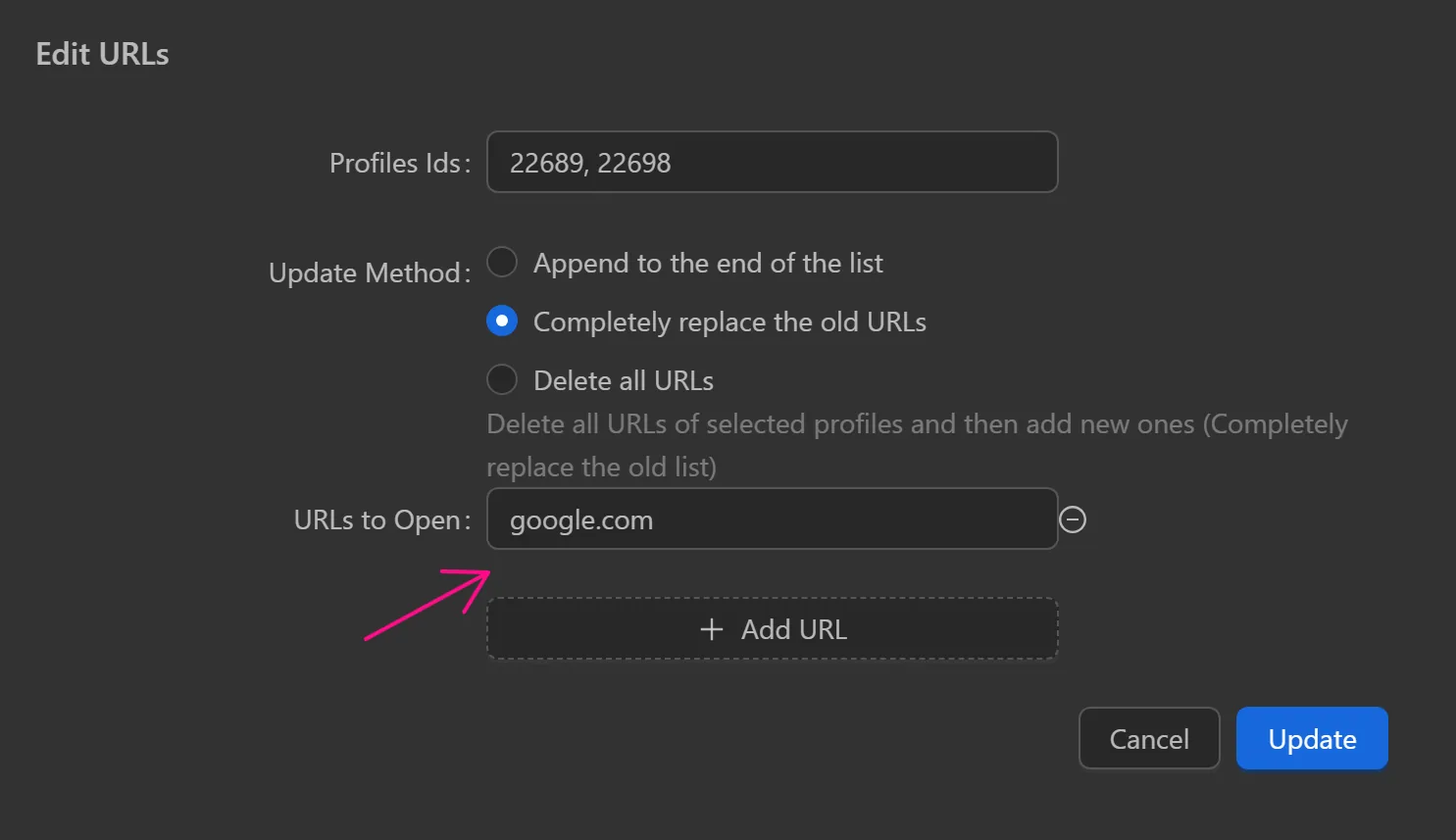Click Cancel to abandon URL edits
The height and width of the screenshot is (840, 1456).
tap(1148, 738)
